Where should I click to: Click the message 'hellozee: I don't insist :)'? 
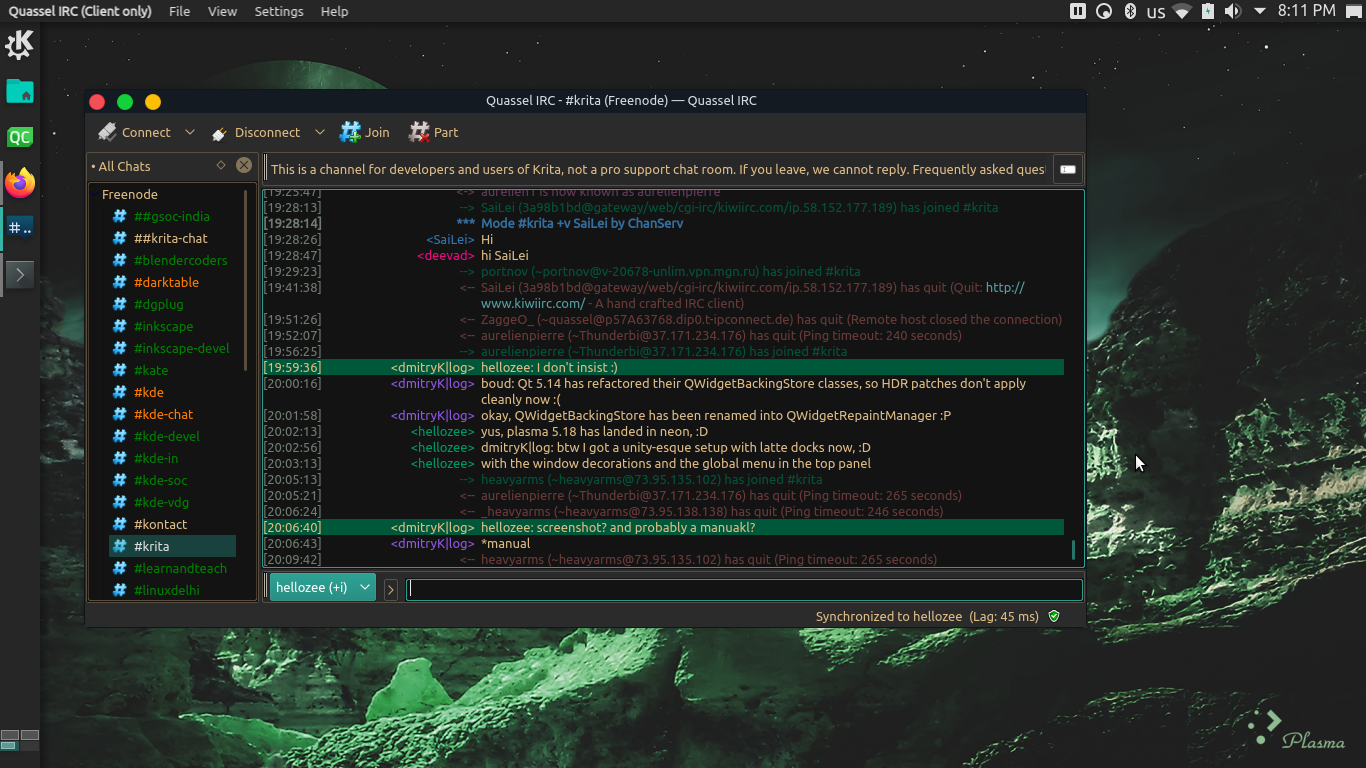(x=549, y=367)
